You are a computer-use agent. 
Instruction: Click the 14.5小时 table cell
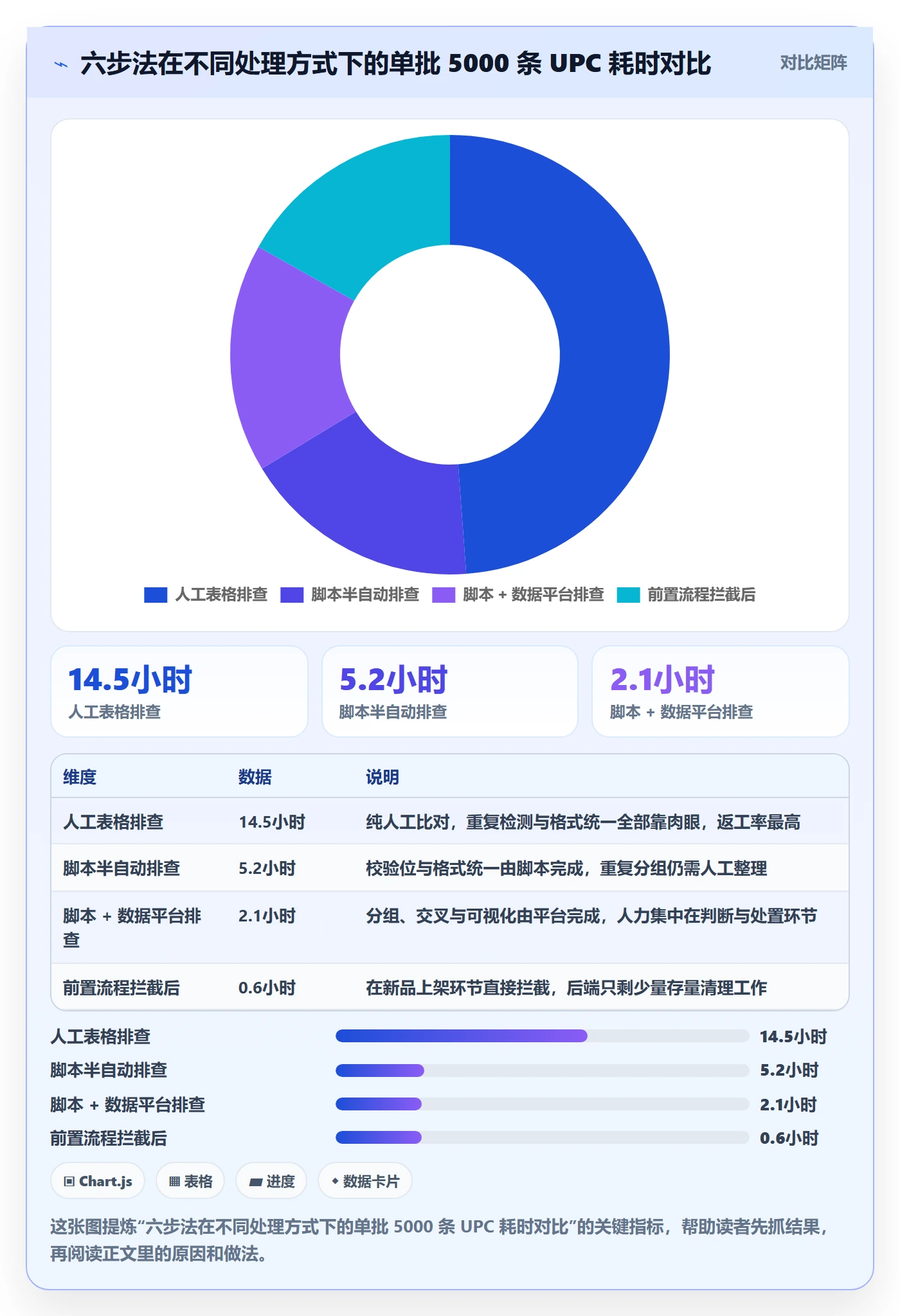click(272, 822)
